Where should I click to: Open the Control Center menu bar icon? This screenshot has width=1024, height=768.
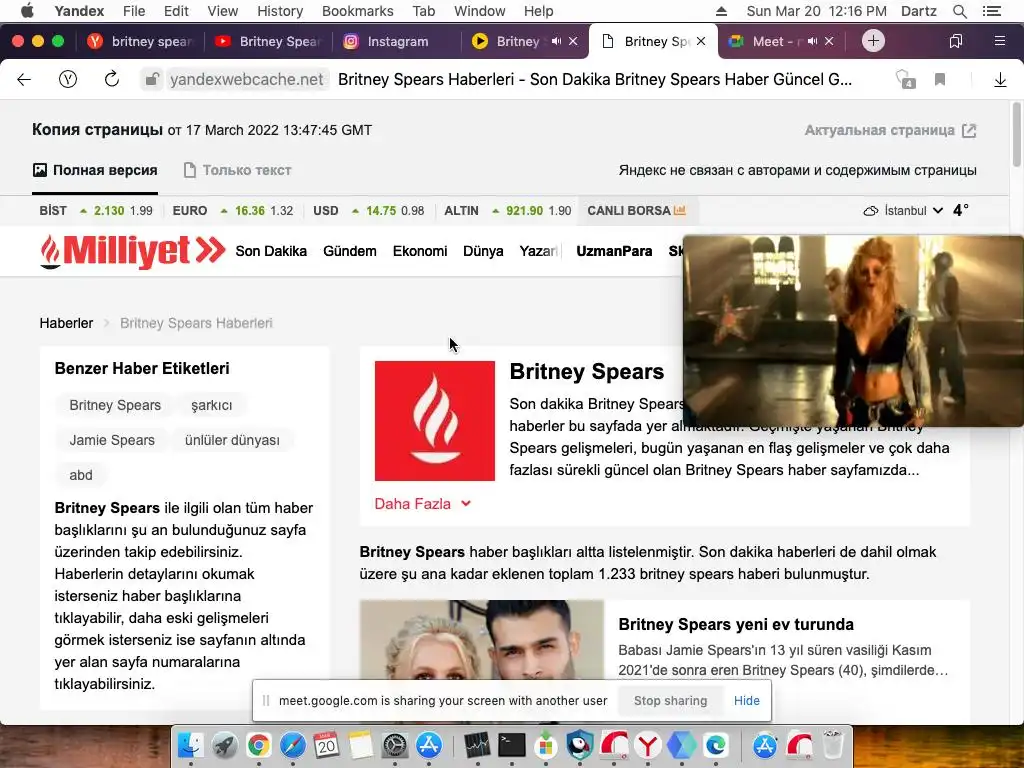991,11
